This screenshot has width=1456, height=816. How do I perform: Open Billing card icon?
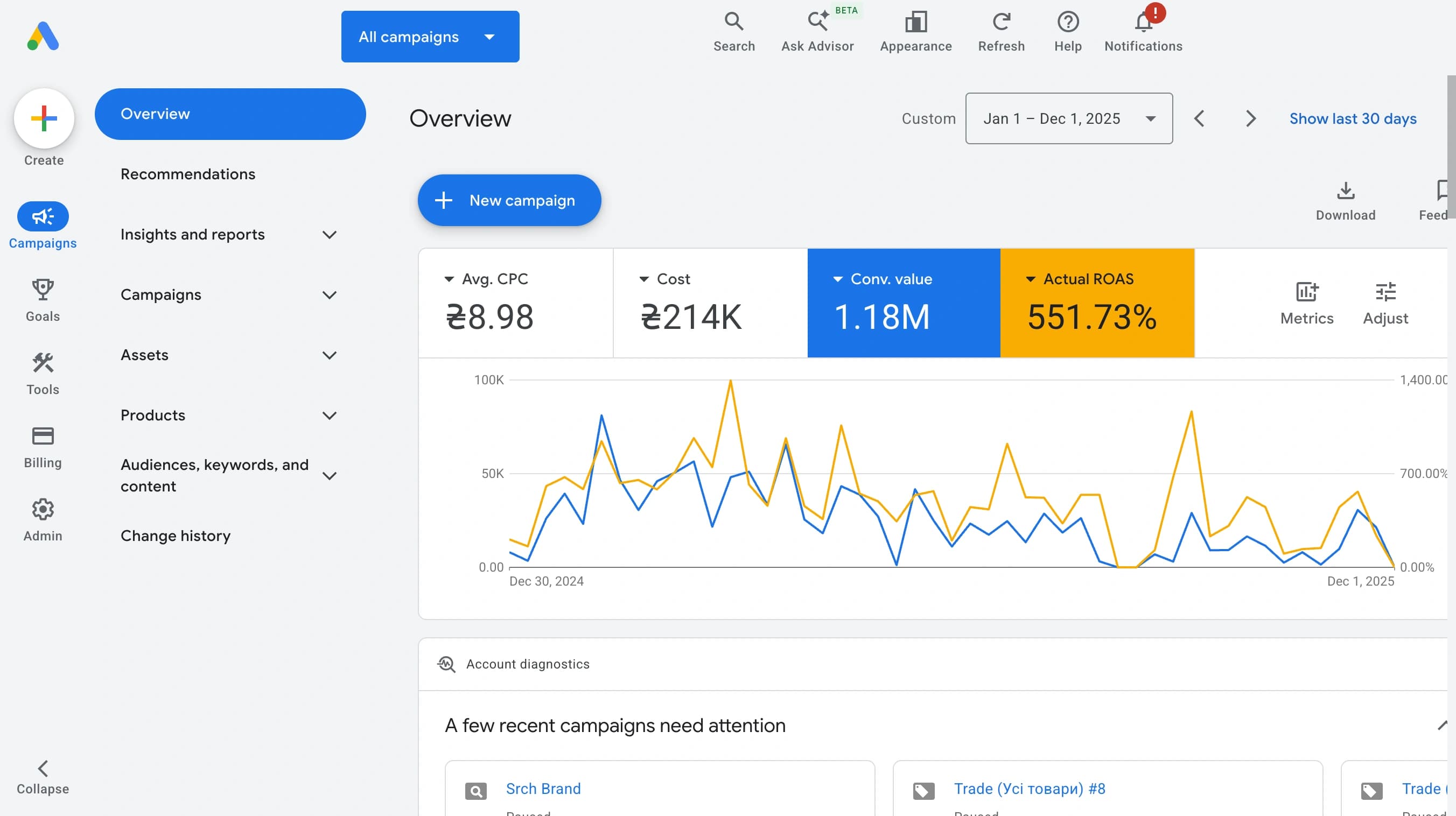tap(43, 436)
